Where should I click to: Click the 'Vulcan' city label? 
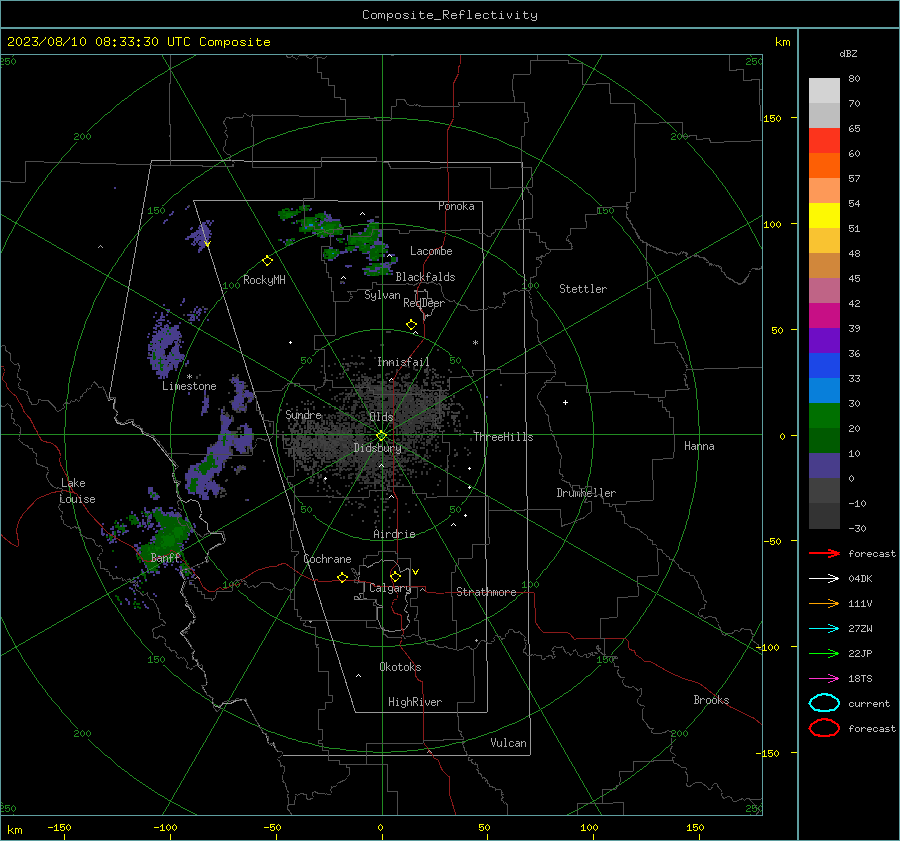point(508,743)
